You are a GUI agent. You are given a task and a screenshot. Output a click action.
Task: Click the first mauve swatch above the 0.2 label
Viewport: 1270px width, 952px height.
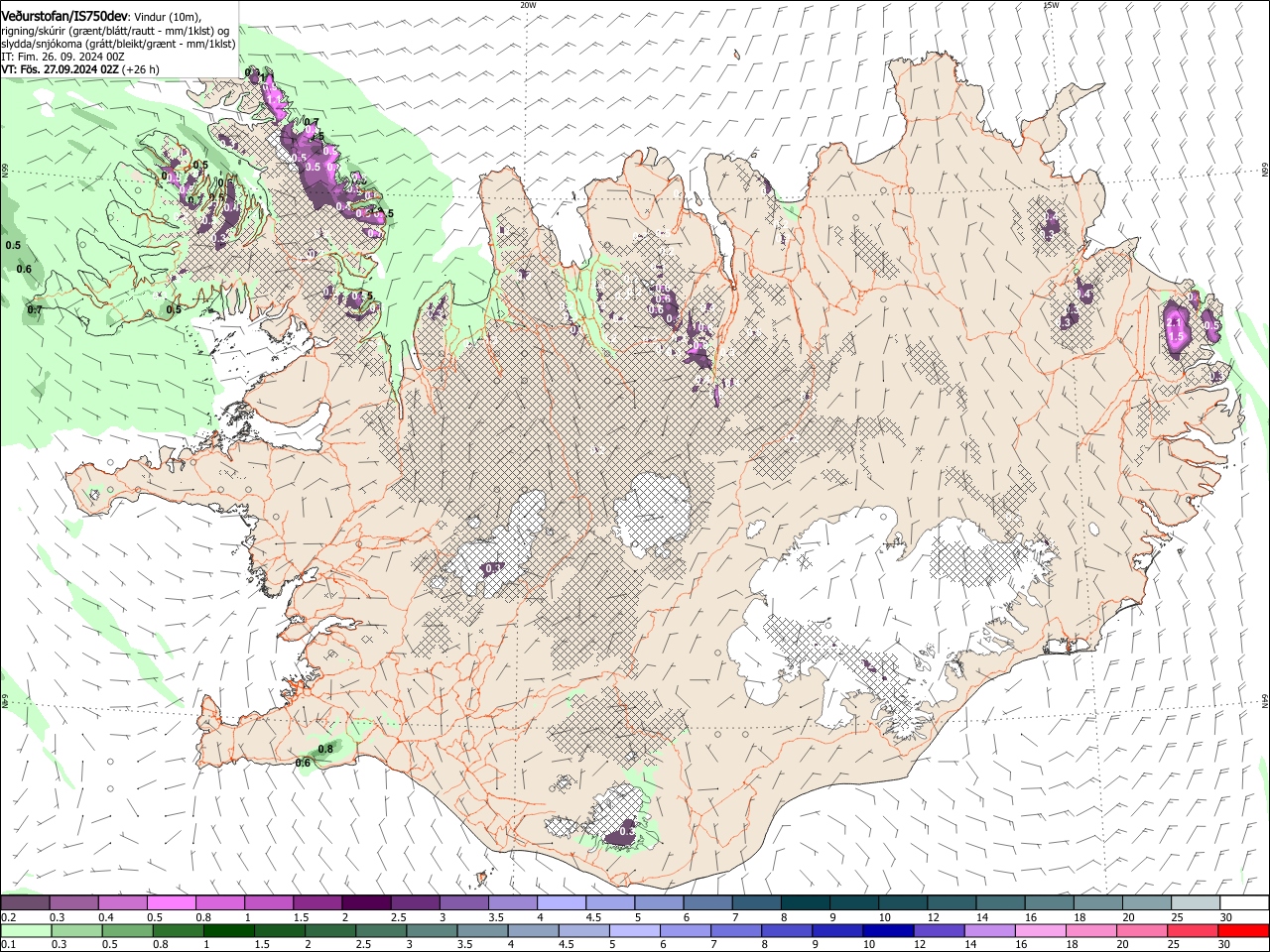click(25, 903)
